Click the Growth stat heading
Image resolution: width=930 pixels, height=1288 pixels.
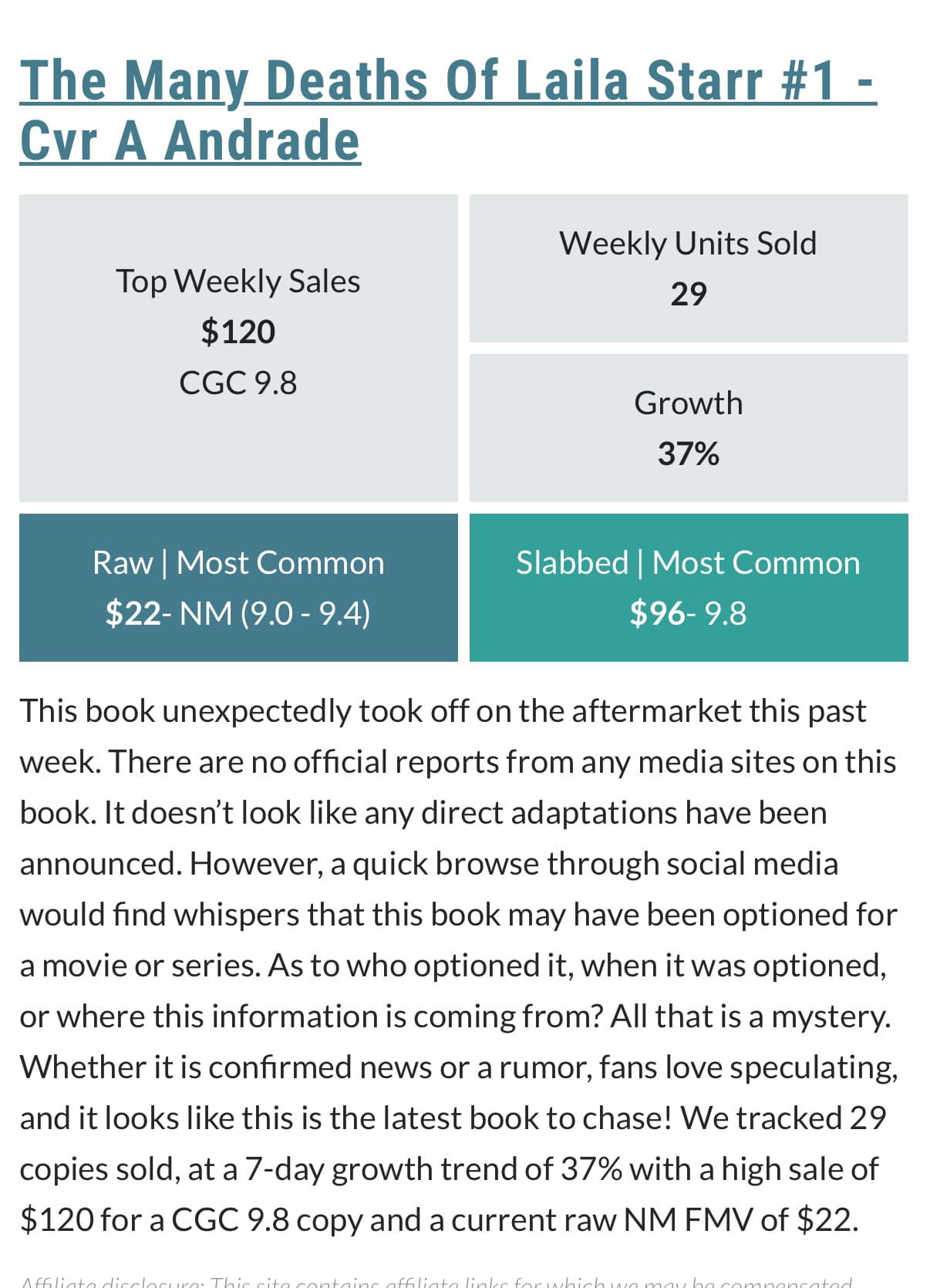tap(688, 403)
